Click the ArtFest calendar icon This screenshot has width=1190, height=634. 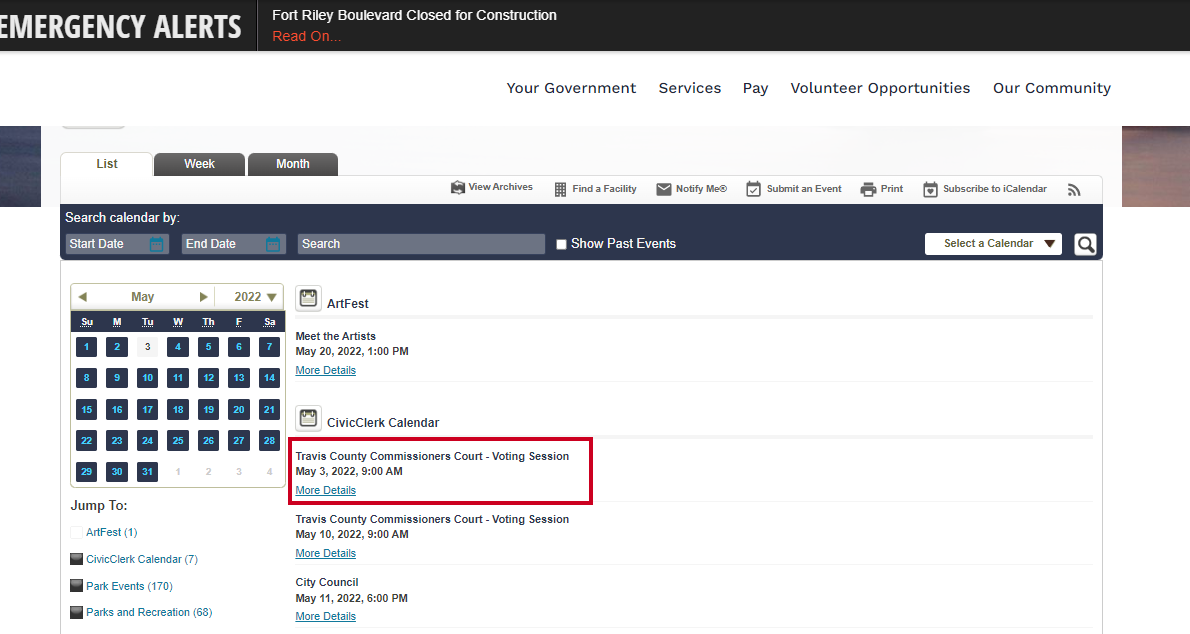pos(308,298)
